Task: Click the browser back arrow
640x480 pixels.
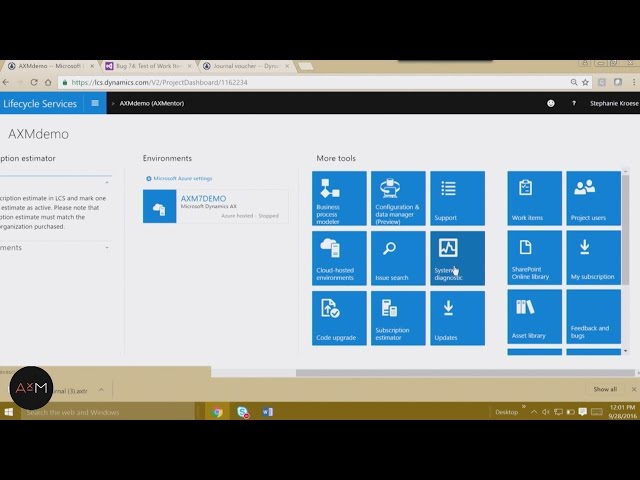Action: [x=6, y=82]
